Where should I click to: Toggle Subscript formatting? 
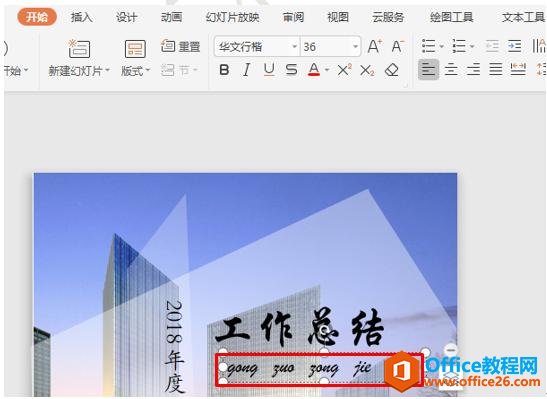pos(367,70)
